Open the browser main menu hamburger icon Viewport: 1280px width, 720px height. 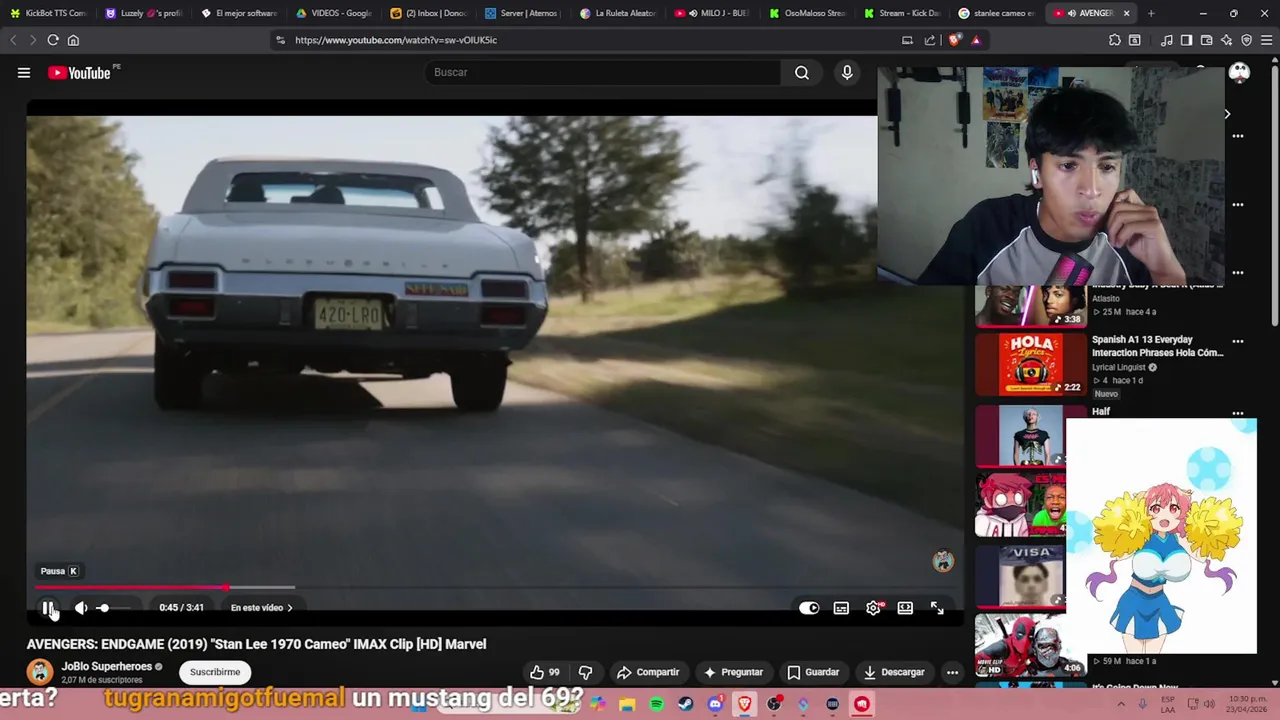[1266, 40]
